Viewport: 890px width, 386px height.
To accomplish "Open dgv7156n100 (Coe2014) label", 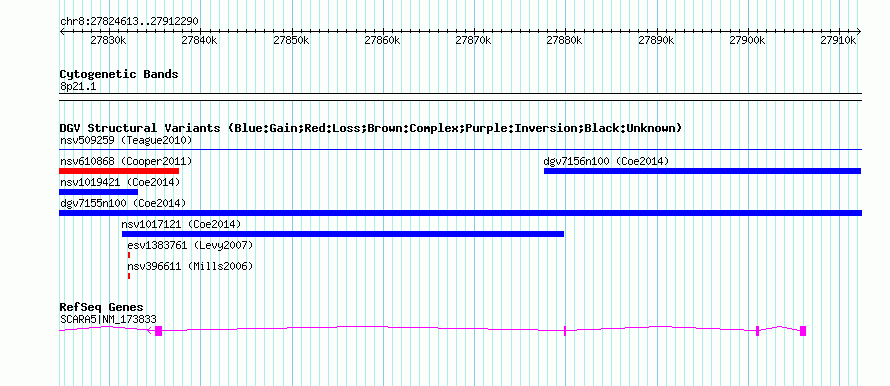I will click(x=606, y=161).
